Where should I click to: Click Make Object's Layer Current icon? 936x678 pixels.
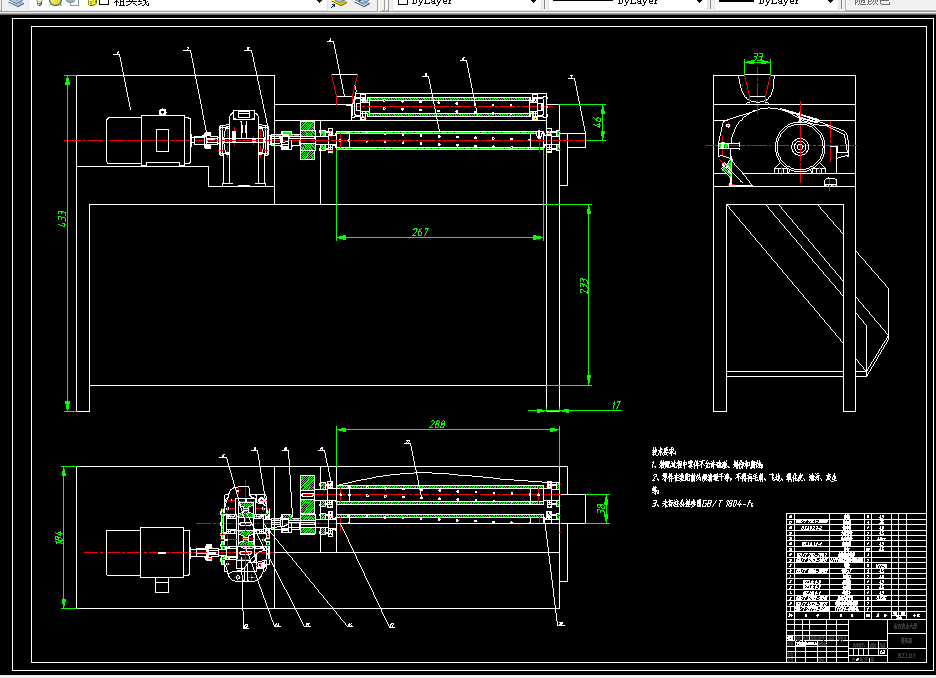coord(339,2)
